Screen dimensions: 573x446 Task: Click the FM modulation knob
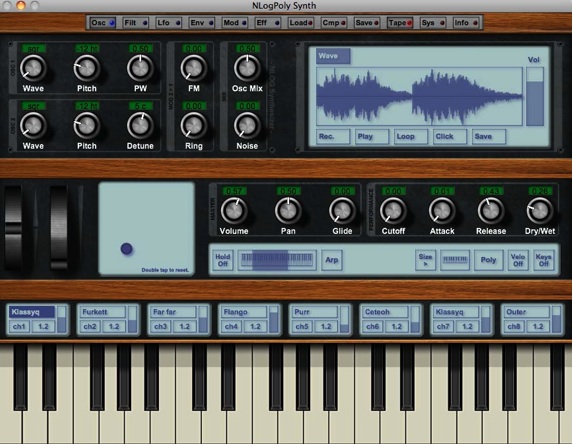click(193, 68)
